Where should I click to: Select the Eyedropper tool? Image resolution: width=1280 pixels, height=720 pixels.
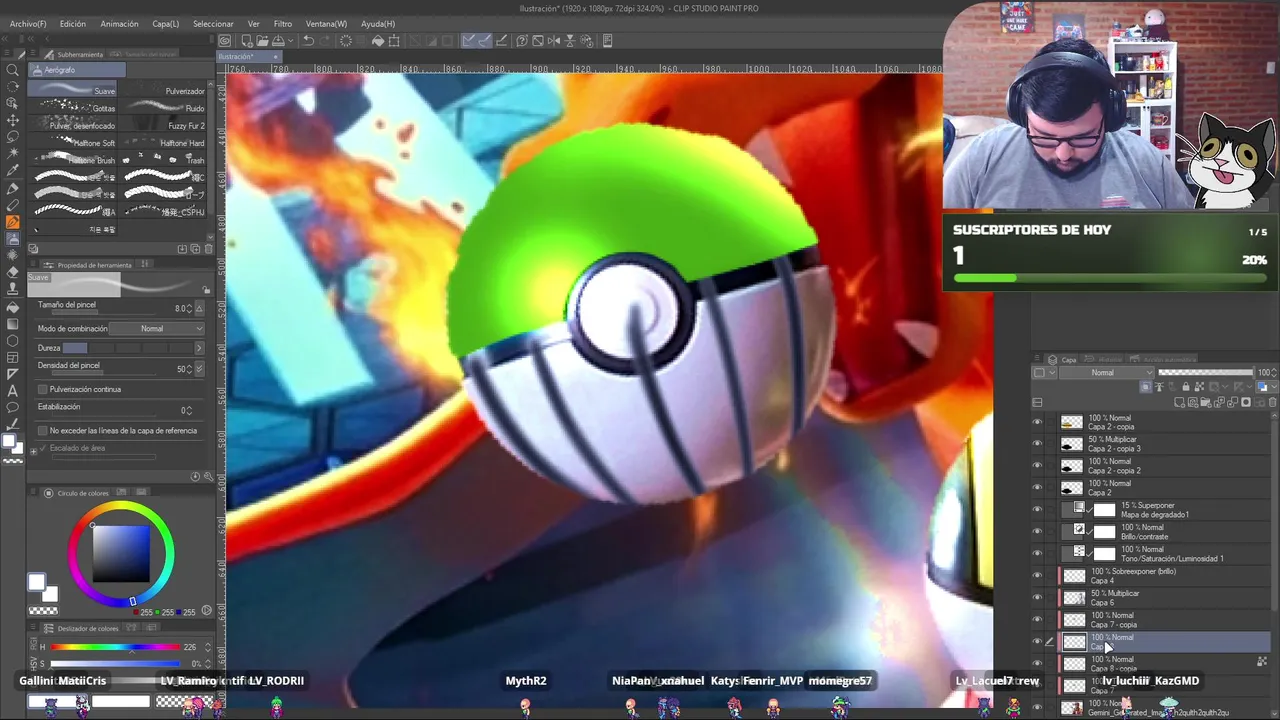pos(13,171)
